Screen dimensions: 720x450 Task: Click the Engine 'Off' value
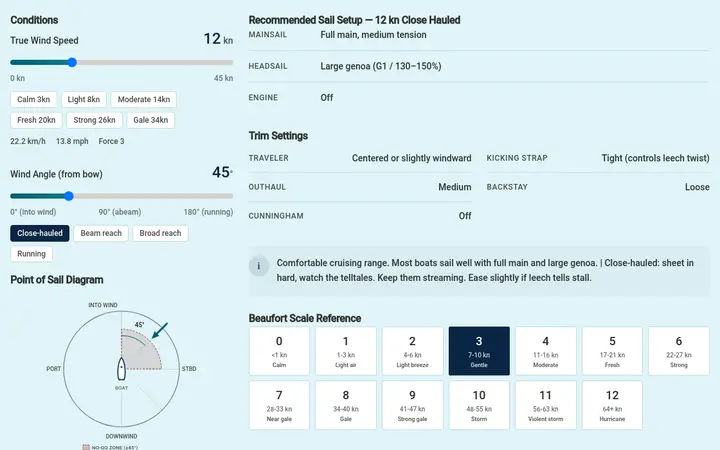click(326, 97)
